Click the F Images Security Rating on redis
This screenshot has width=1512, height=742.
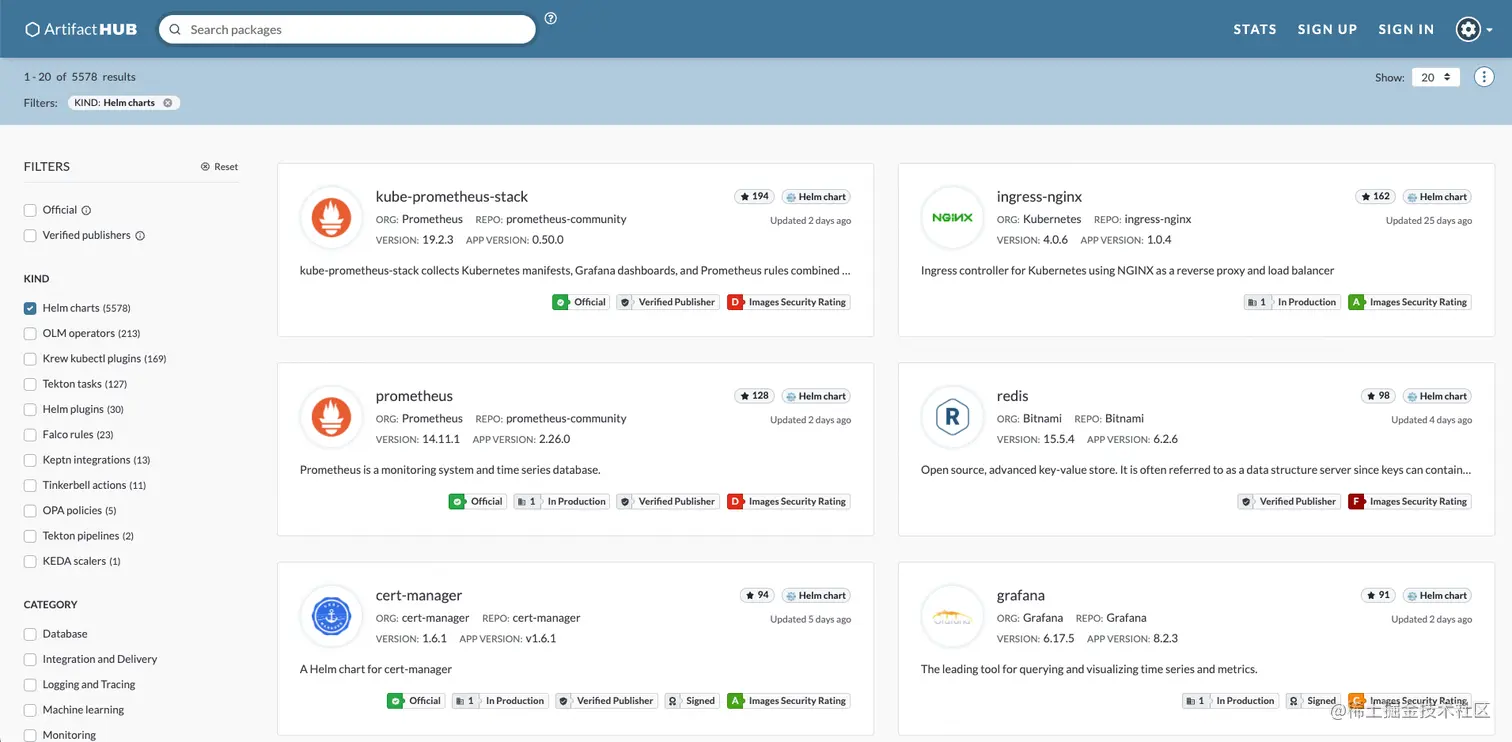[x=1409, y=502]
